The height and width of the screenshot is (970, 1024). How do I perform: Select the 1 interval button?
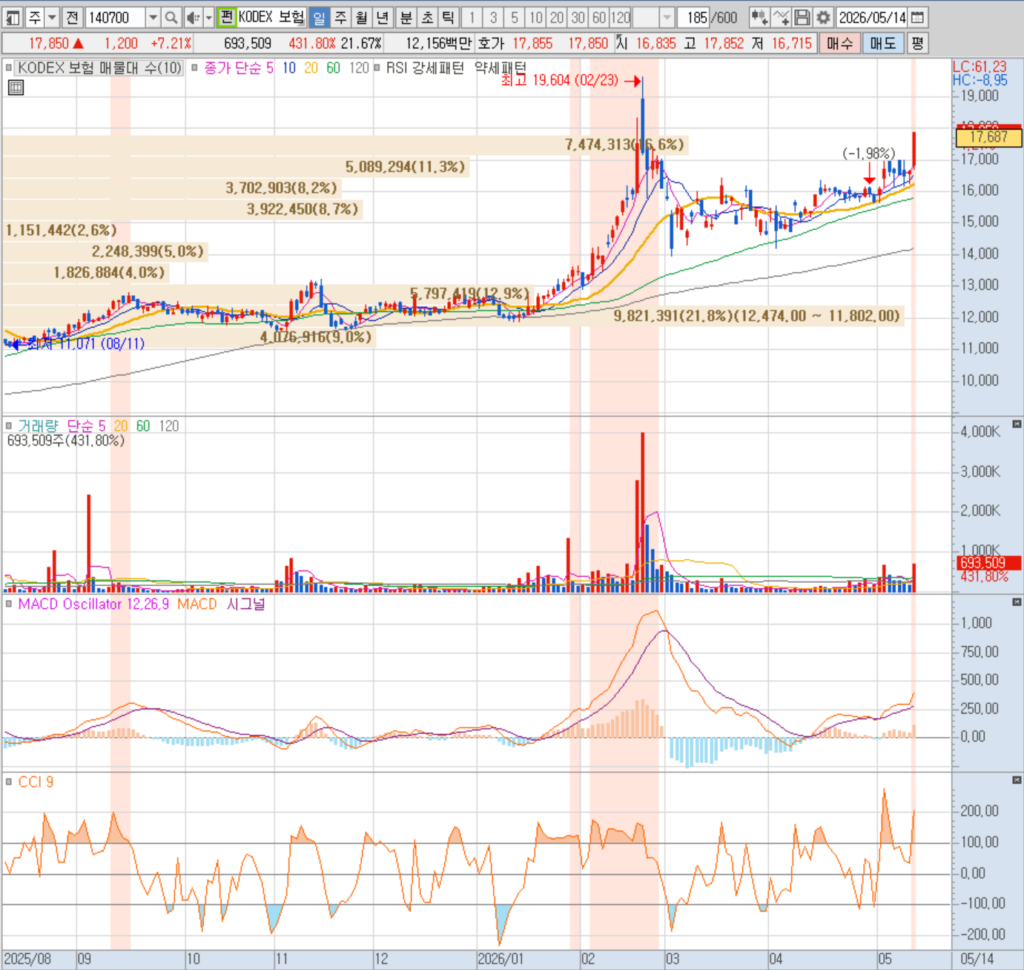[472, 18]
